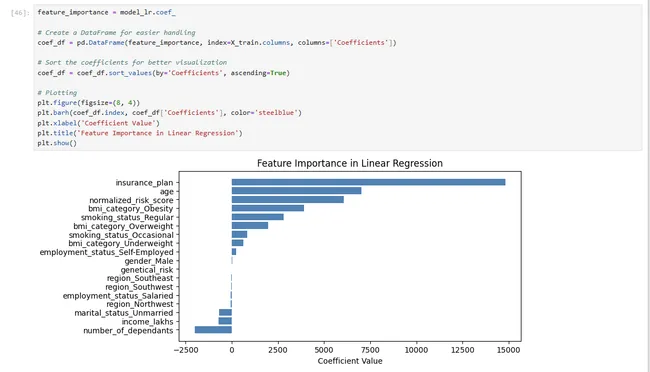
Task: Click the x-axis tick label '10000'
Action: tap(416, 350)
